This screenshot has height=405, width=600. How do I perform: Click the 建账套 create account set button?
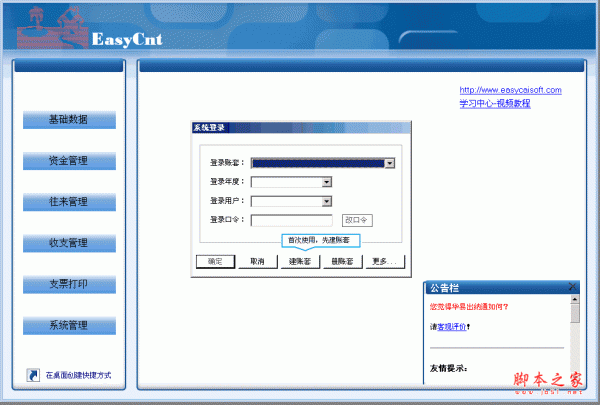[300, 261]
